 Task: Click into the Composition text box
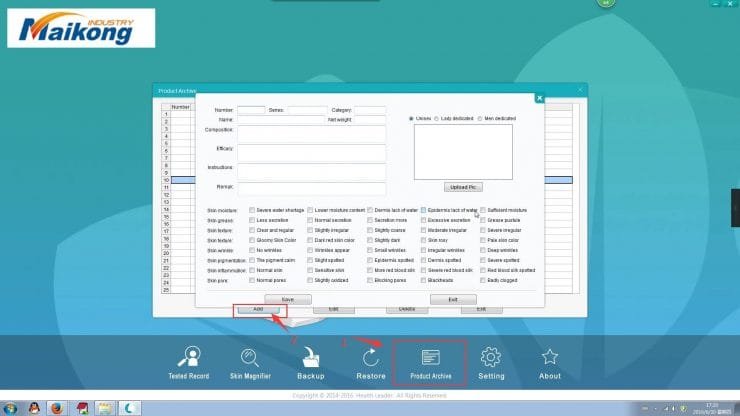point(311,134)
